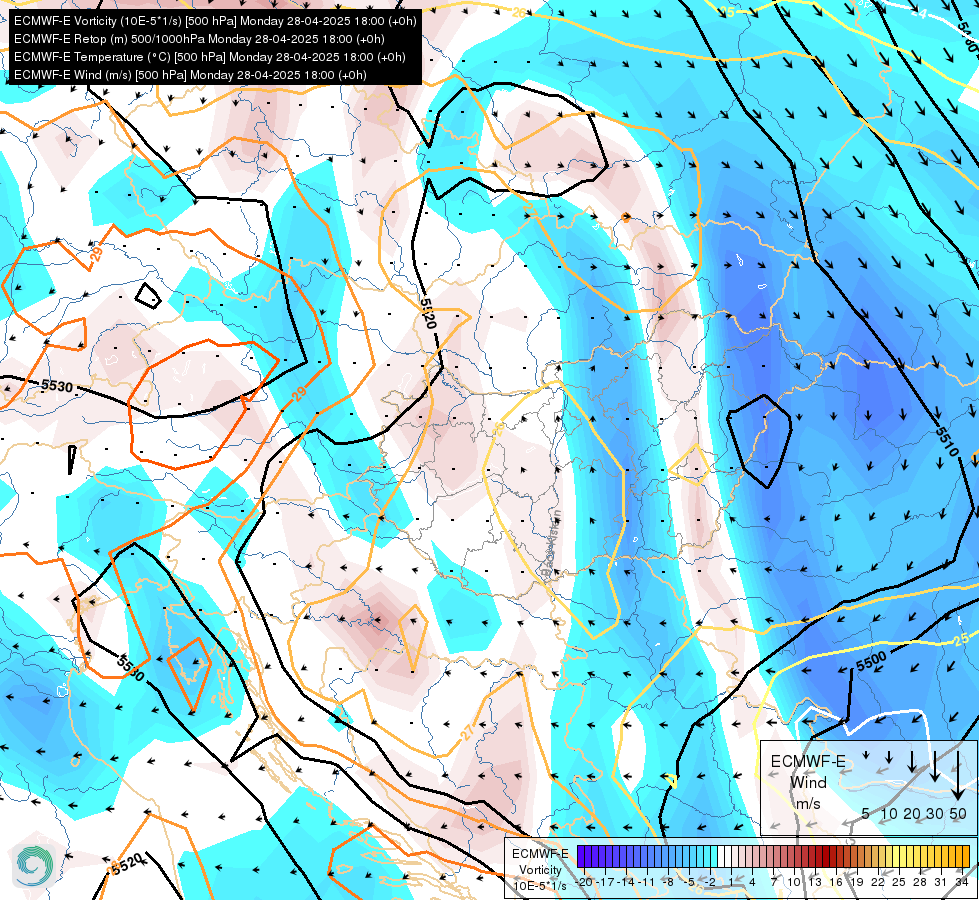
Task: Click the "-8" vorticity scale value
Action: point(668,882)
